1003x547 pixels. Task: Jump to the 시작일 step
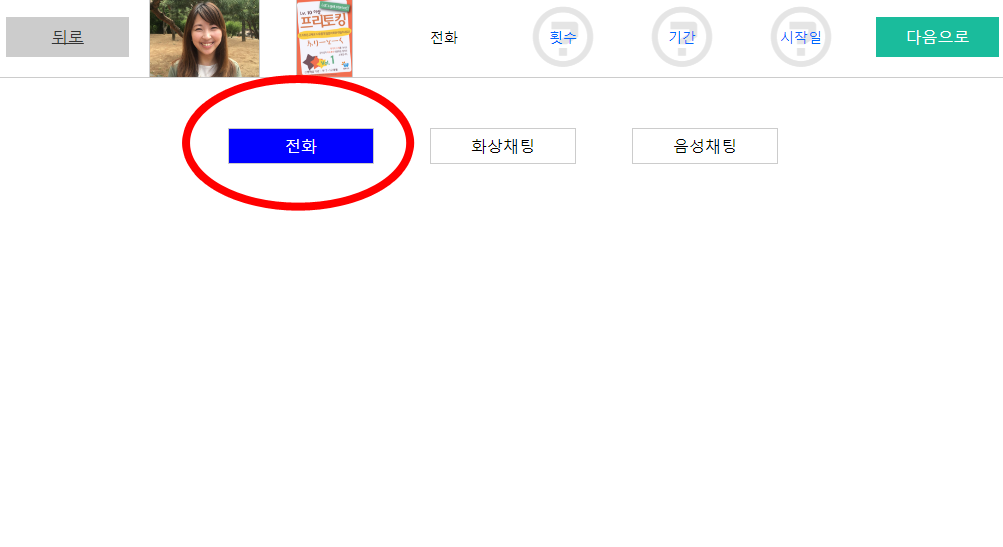(801, 37)
